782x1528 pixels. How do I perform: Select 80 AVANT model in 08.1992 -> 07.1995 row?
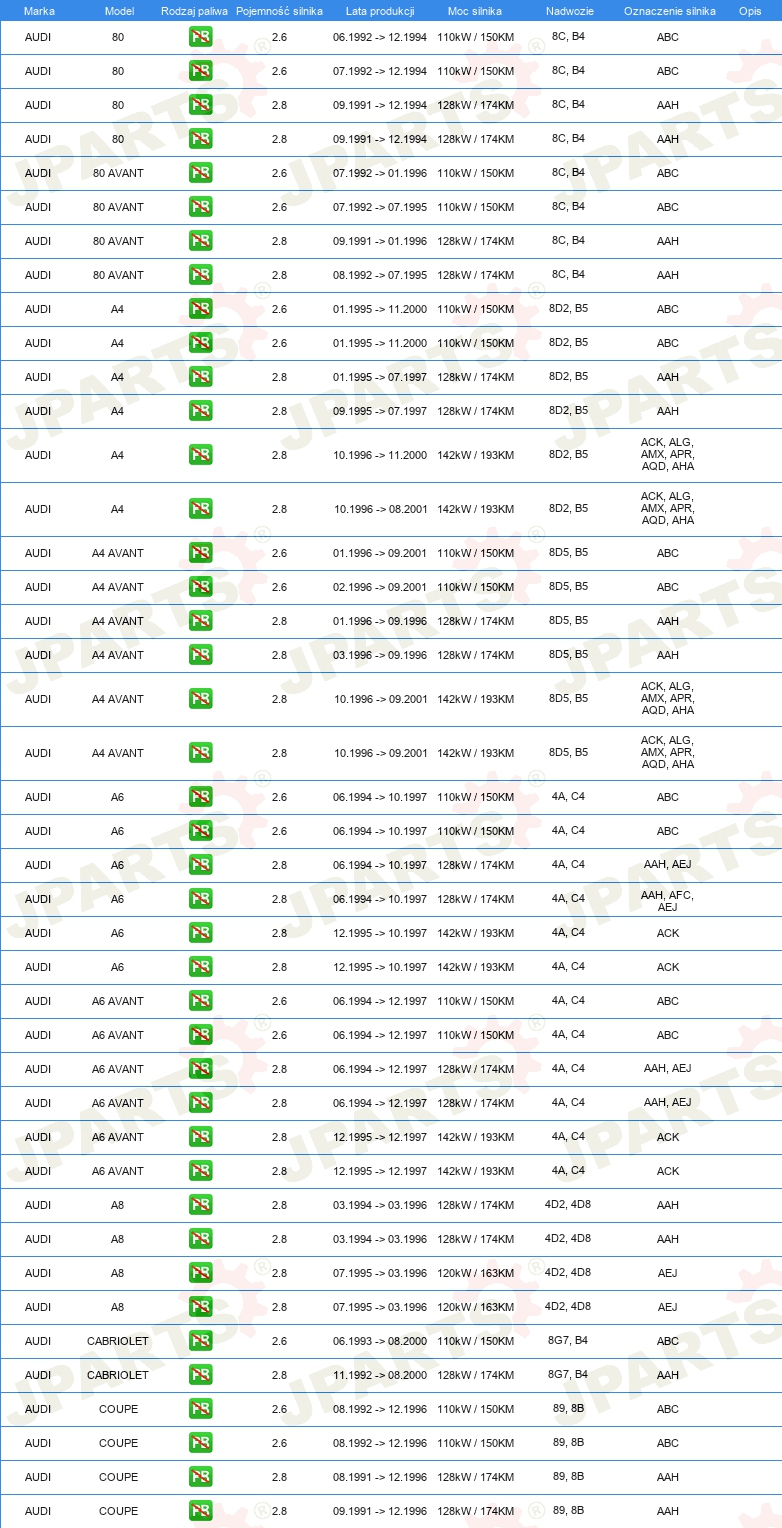pyautogui.click(x=118, y=275)
